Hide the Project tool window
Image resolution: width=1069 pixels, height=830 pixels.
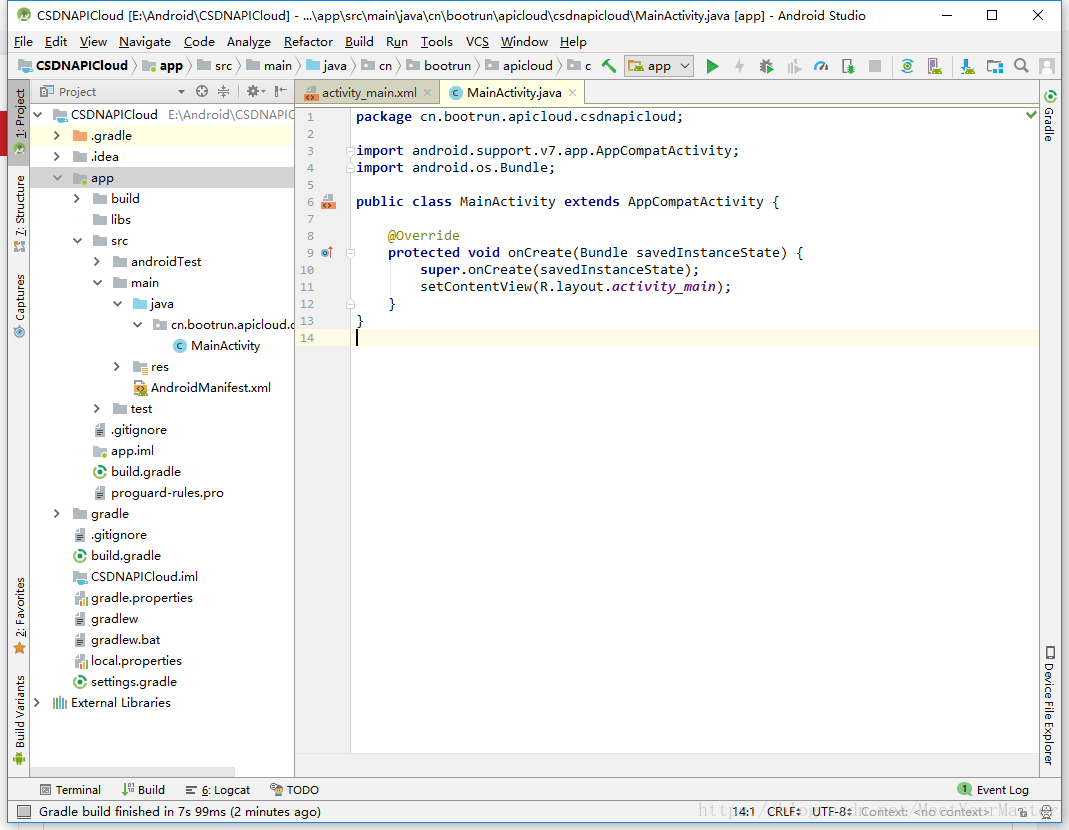280,91
